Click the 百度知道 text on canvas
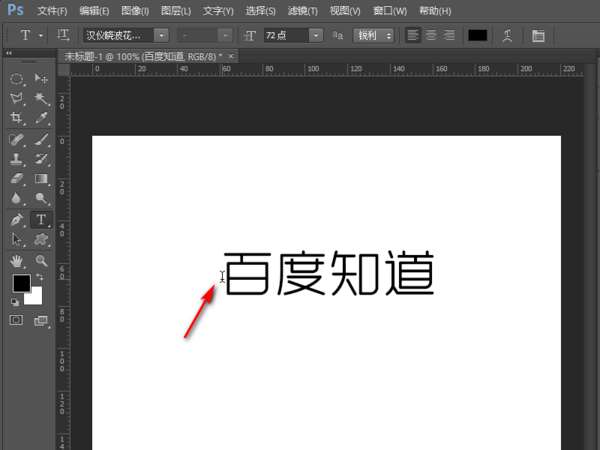This screenshot has height=450, width=600. coord(329,273)
